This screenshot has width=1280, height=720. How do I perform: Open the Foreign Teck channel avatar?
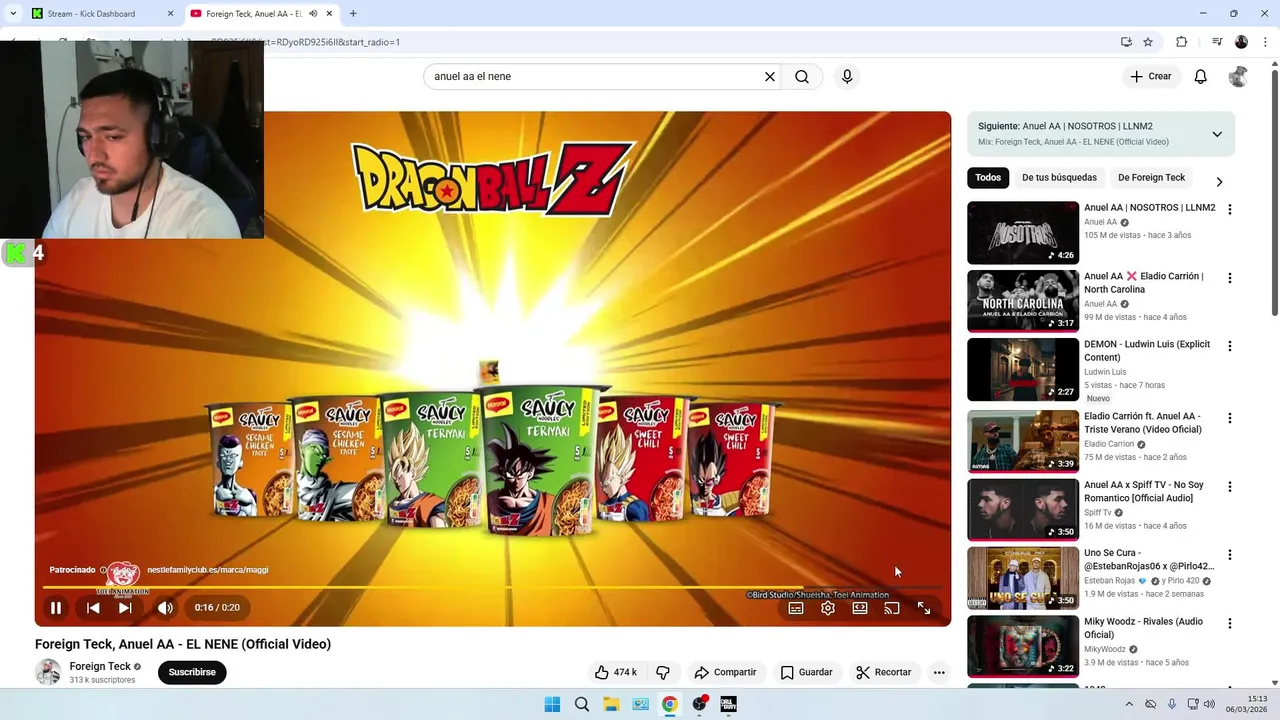48,672
